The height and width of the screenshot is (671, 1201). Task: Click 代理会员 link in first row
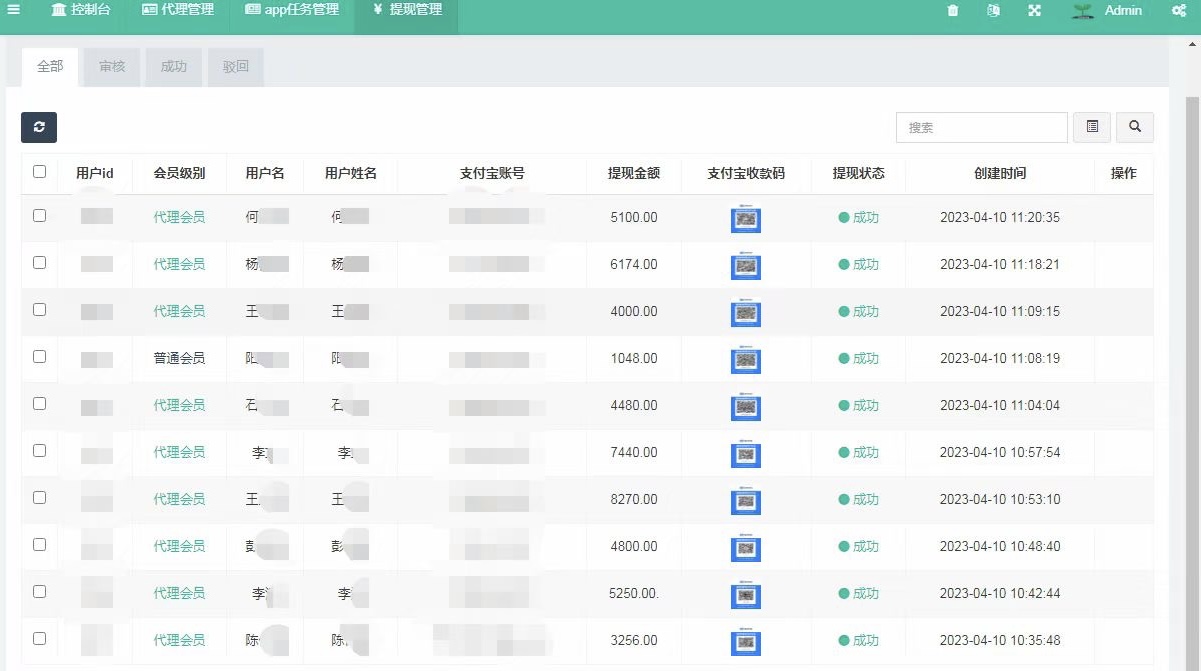pyautogui.click(x=179, y=217)
